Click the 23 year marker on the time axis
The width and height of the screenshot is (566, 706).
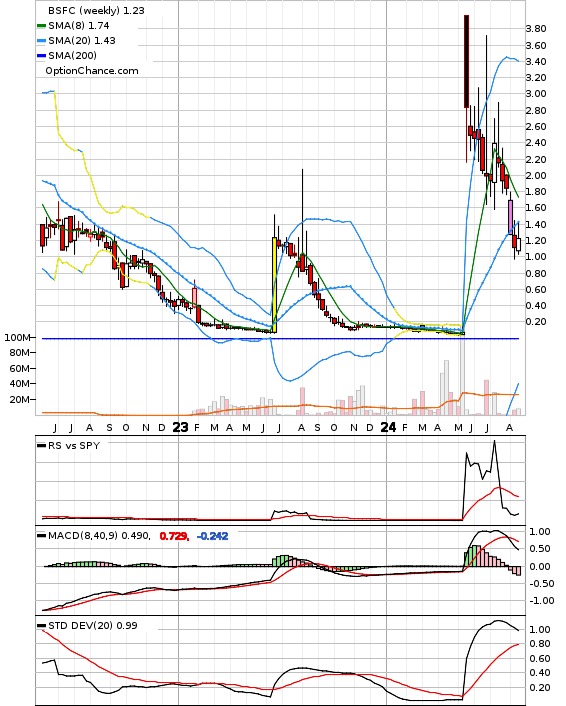point(181,427)
